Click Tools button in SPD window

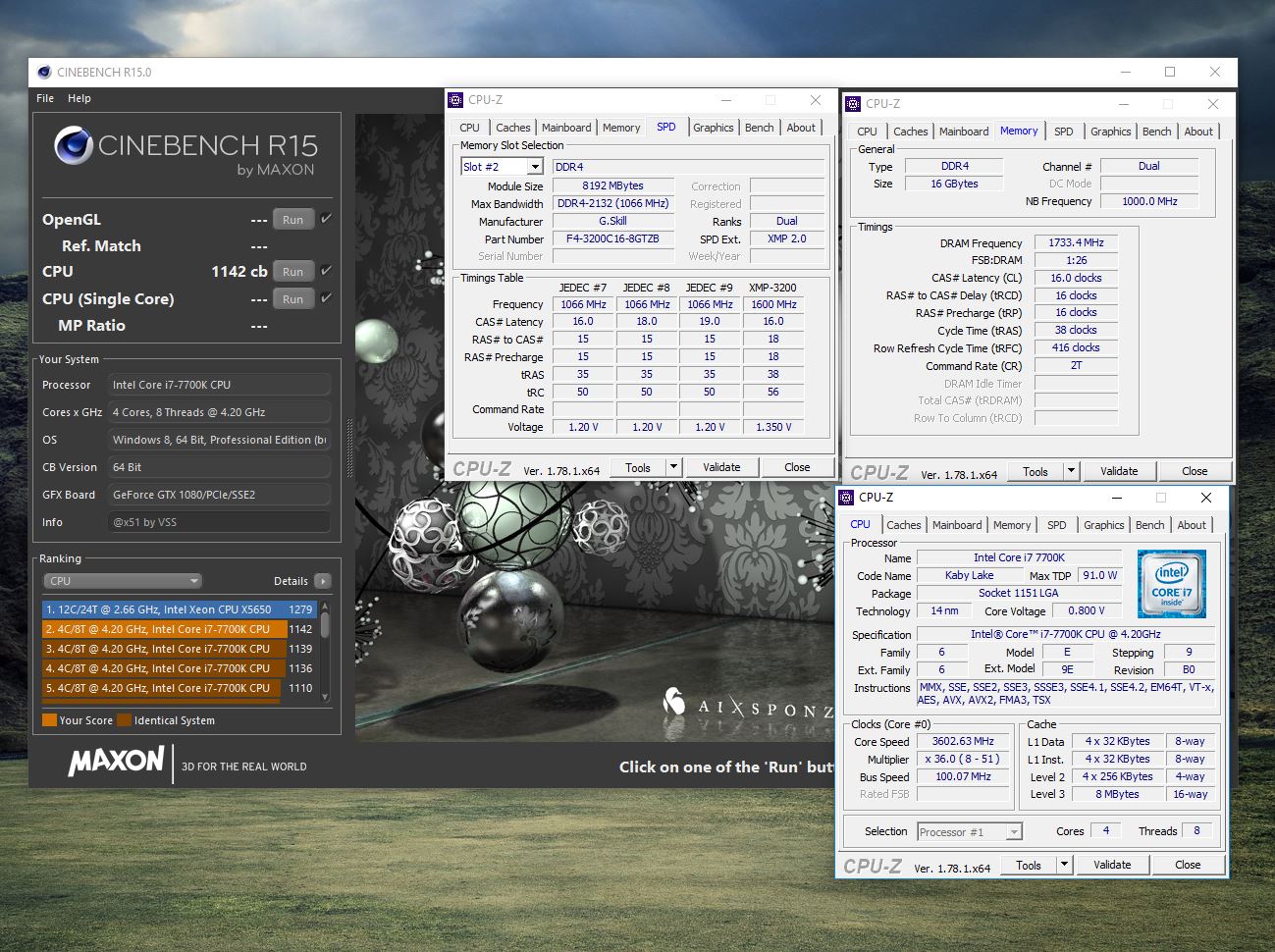tap(638, 467)
